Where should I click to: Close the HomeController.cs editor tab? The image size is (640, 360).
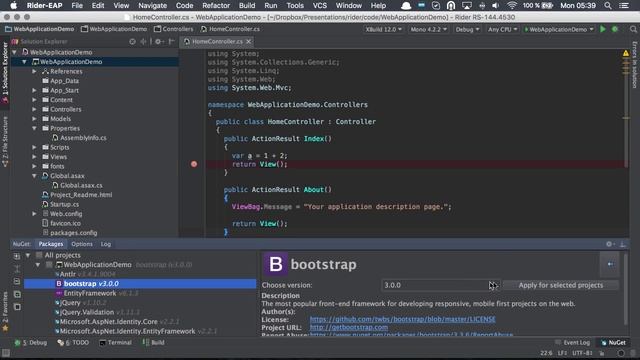pyautogui.click(x=249, y=41)
